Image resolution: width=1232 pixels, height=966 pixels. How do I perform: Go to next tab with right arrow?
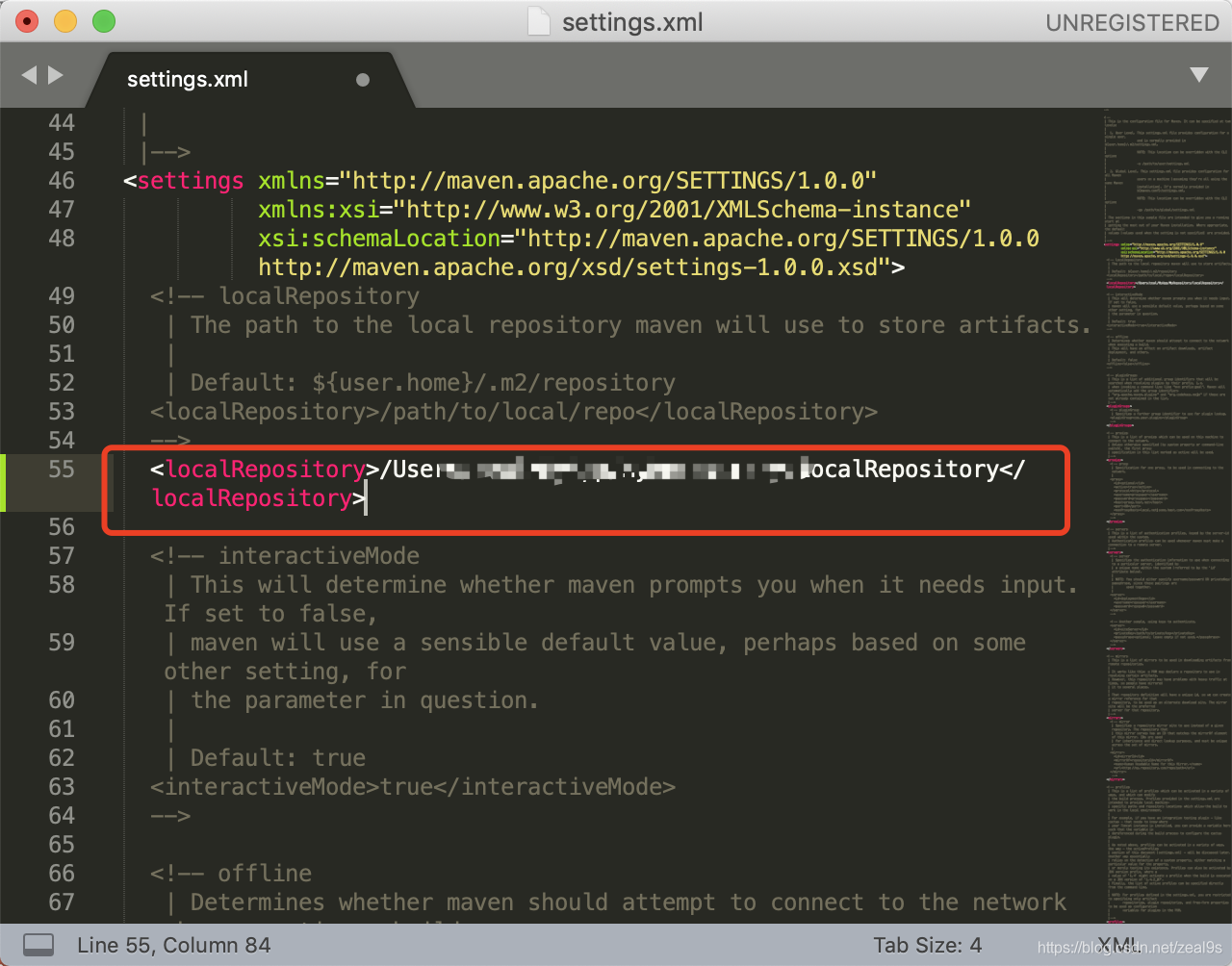56,75
